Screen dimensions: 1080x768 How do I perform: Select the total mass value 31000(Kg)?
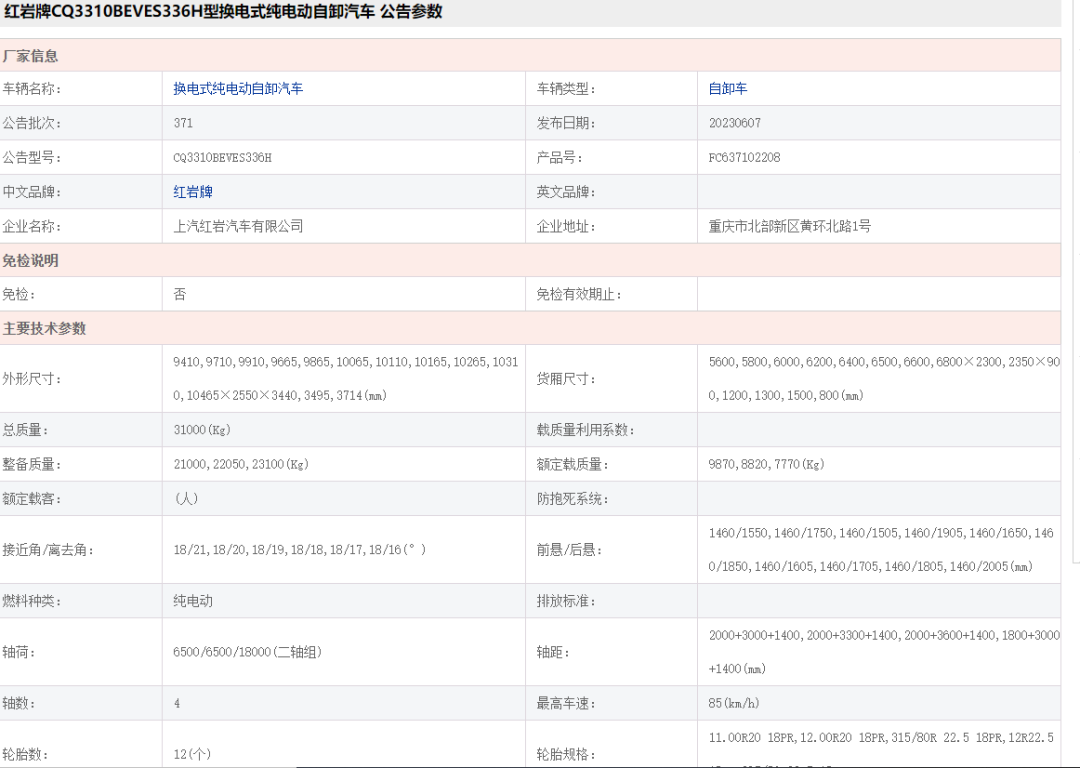(202, 429)
